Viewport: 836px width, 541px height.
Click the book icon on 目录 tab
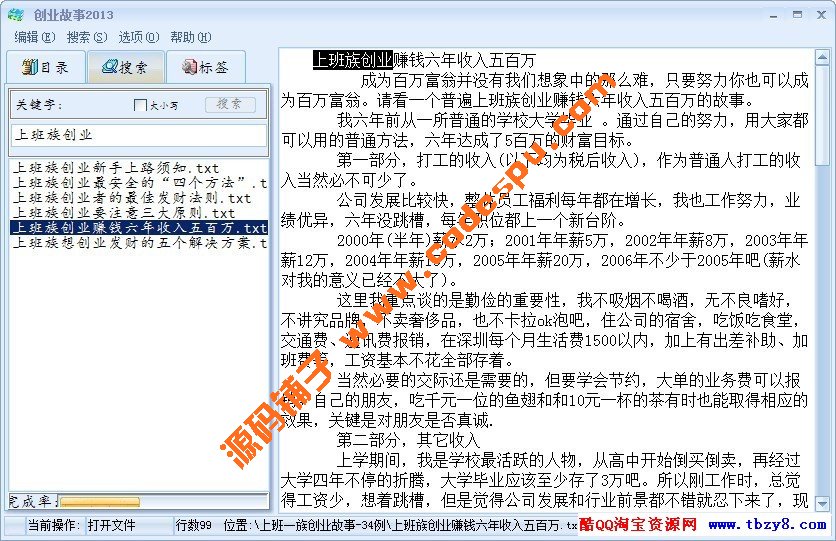(x=30, y=67)
